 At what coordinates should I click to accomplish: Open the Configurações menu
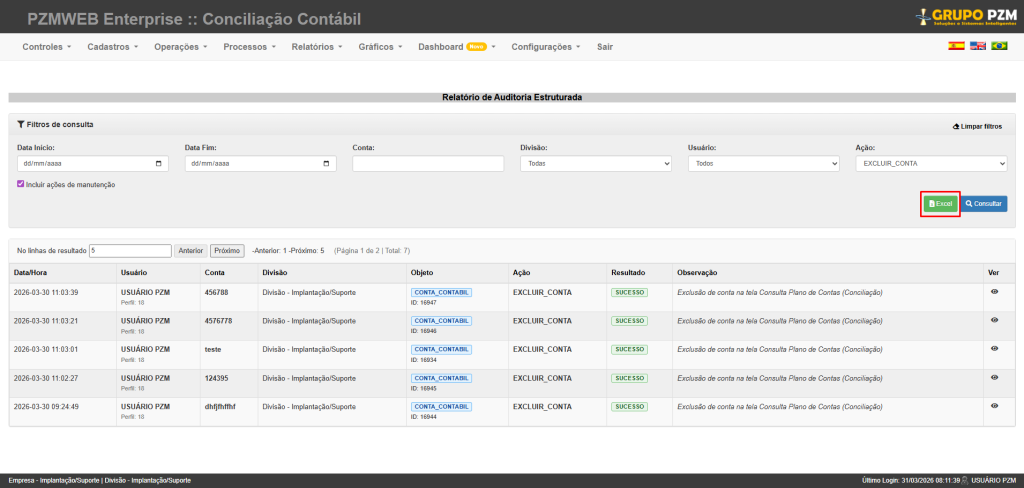(545, 47)
